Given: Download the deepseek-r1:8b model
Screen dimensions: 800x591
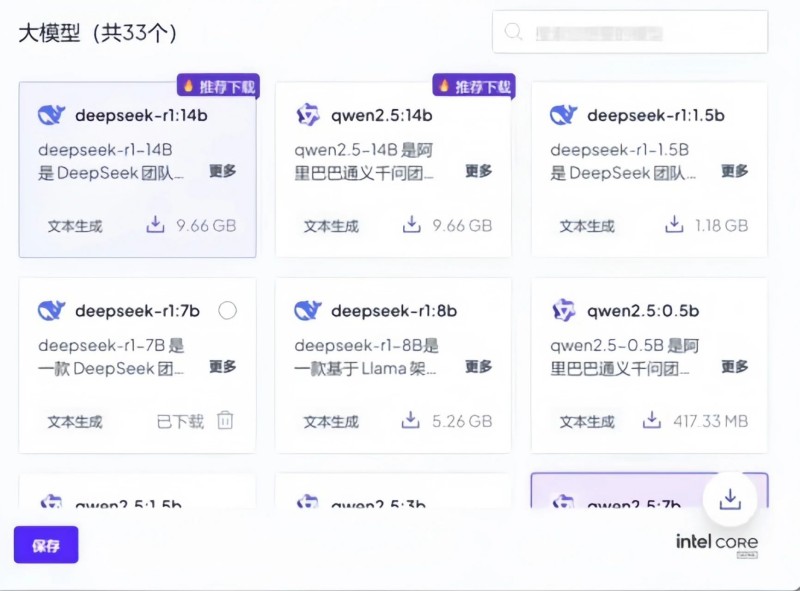Looking at the screenshot, I should (411, 421).
